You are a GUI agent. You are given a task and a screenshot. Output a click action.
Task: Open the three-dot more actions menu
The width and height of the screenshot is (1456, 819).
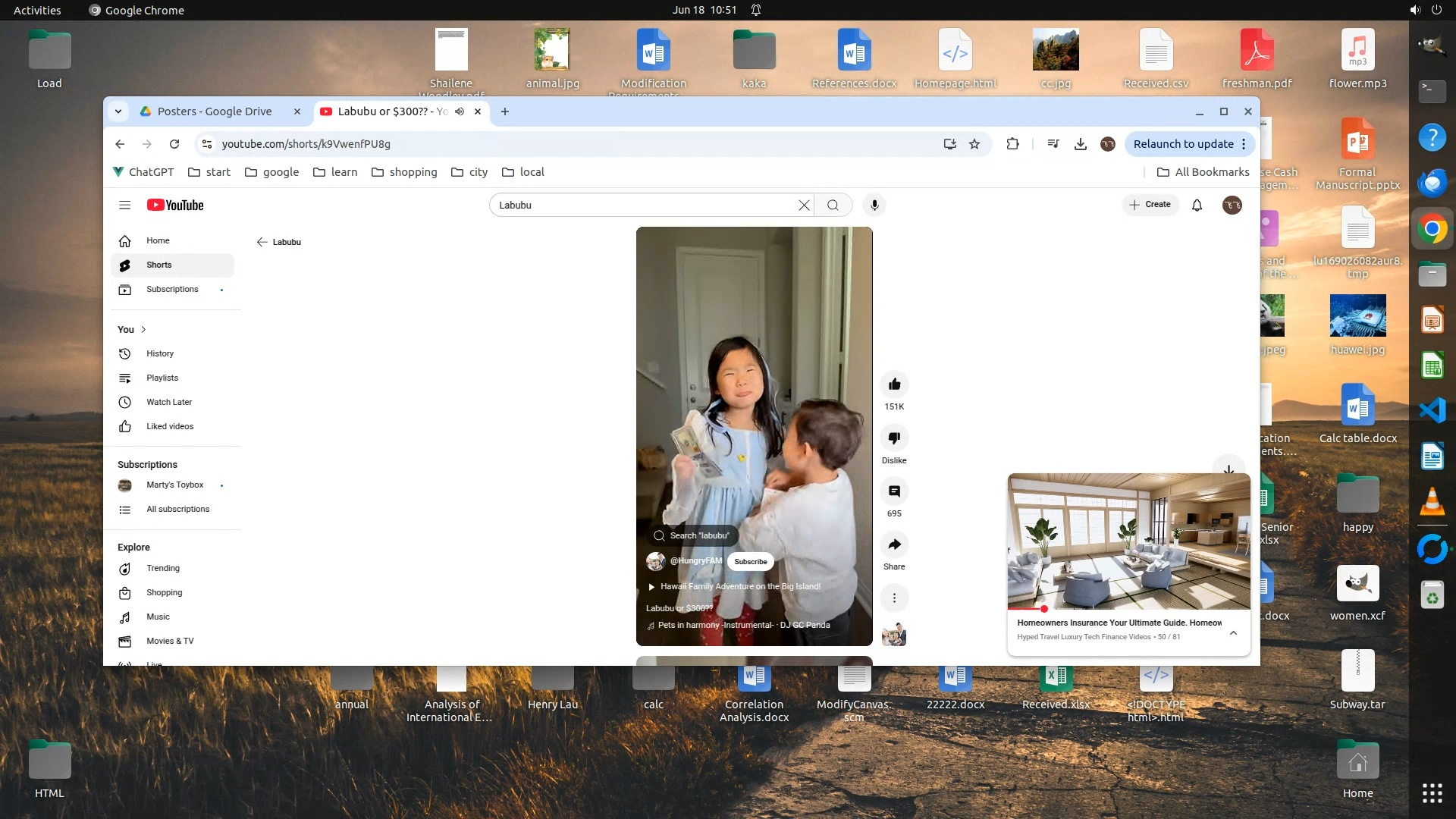coord(894,598)
